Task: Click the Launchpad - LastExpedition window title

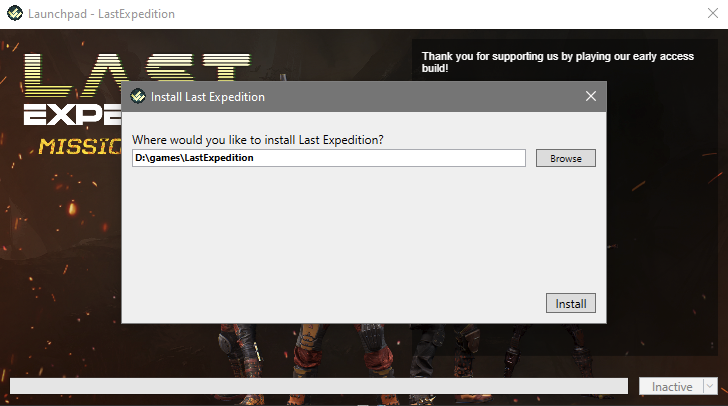Action: click(x=101, y=14)
